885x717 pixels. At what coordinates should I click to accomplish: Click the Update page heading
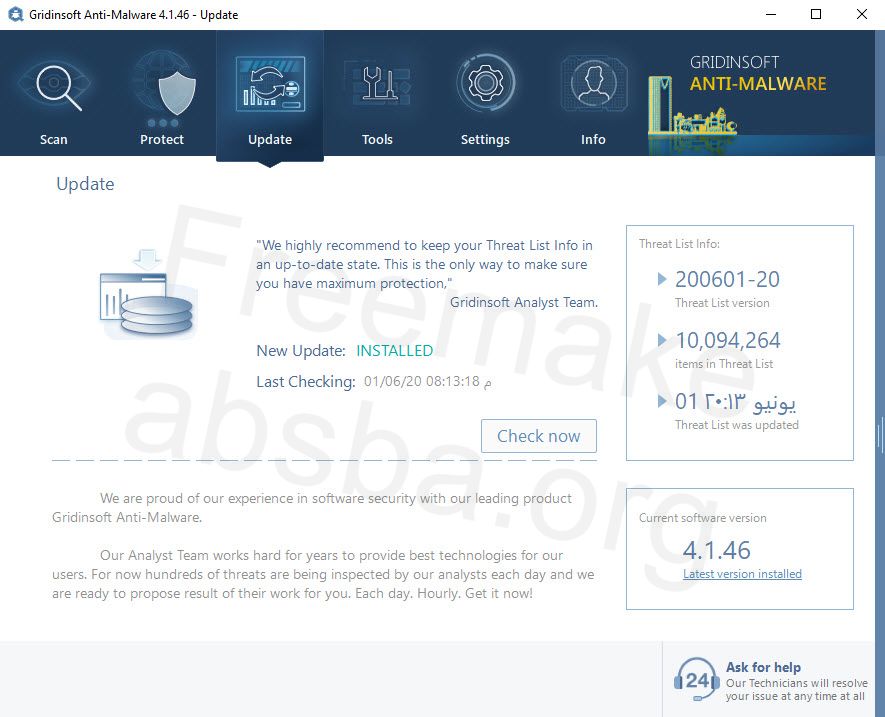(x=85, y=184)
